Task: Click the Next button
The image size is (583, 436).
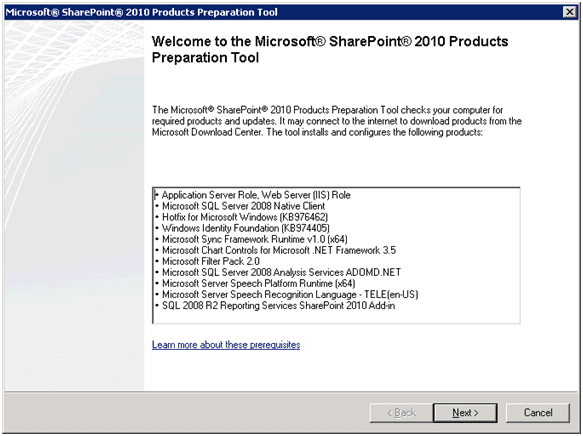Action: click(465, 413)
